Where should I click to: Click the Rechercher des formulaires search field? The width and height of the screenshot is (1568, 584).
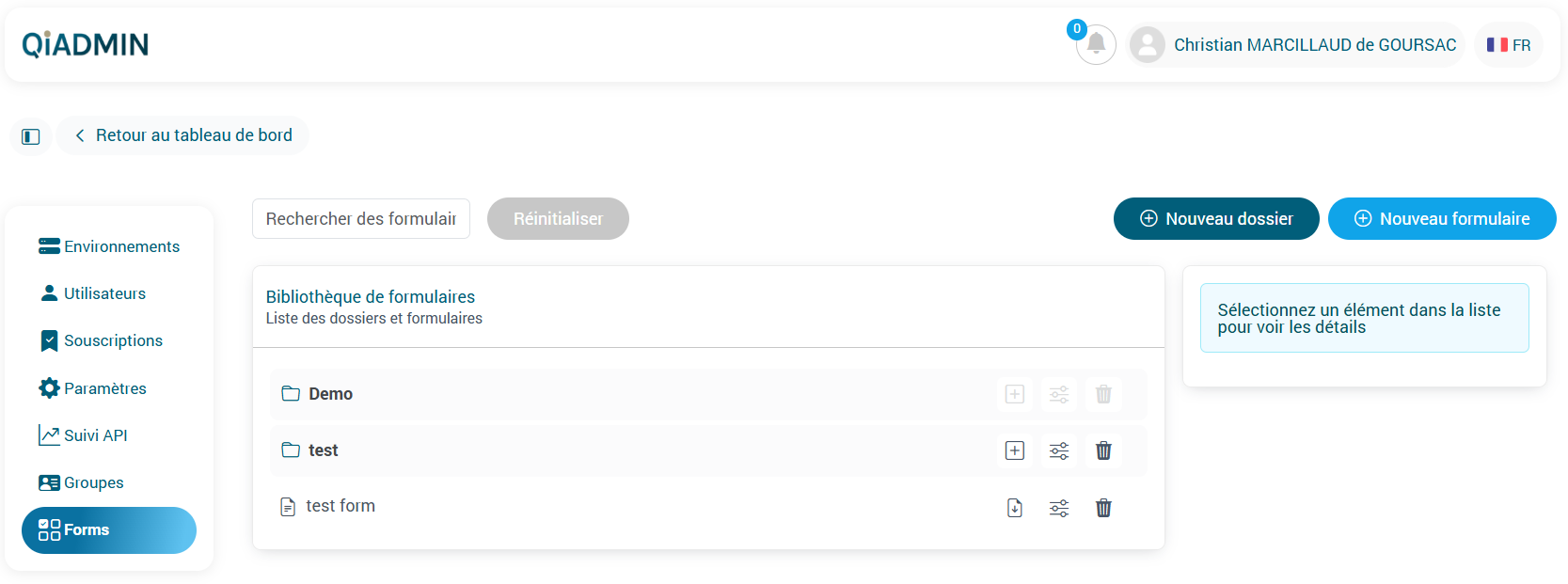point(360,218)
